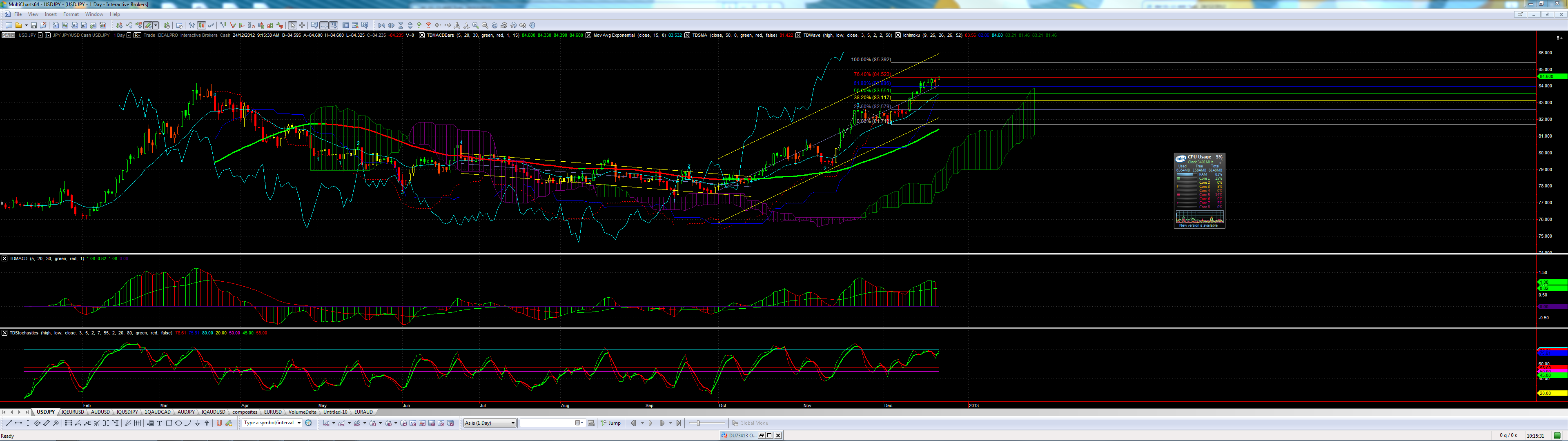Click the playback play forward button

pos(651,423)
